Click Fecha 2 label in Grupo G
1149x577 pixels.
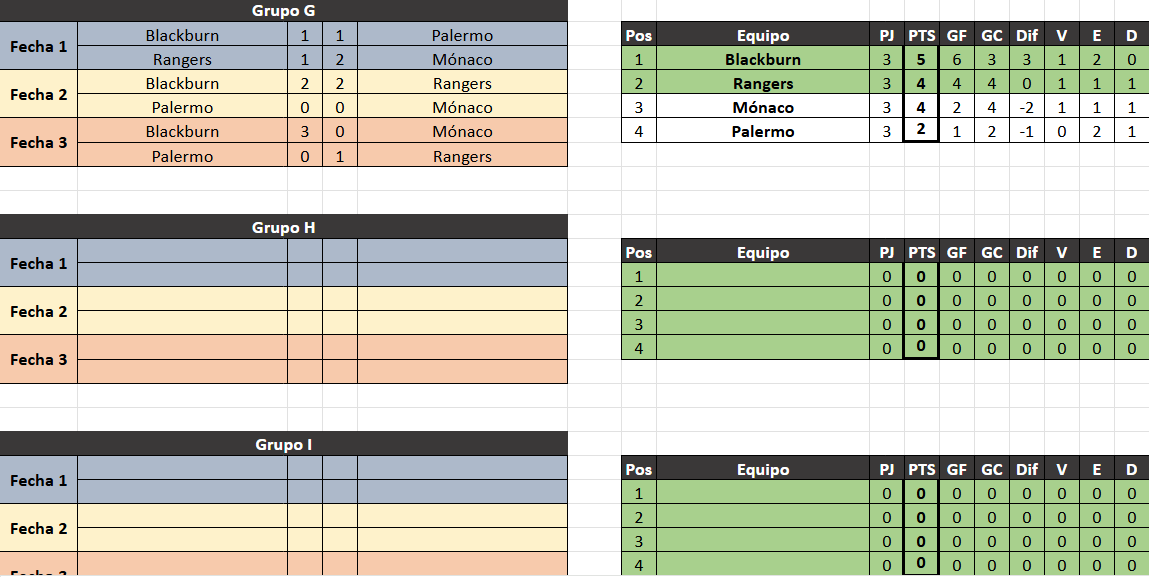pos(39,95)
